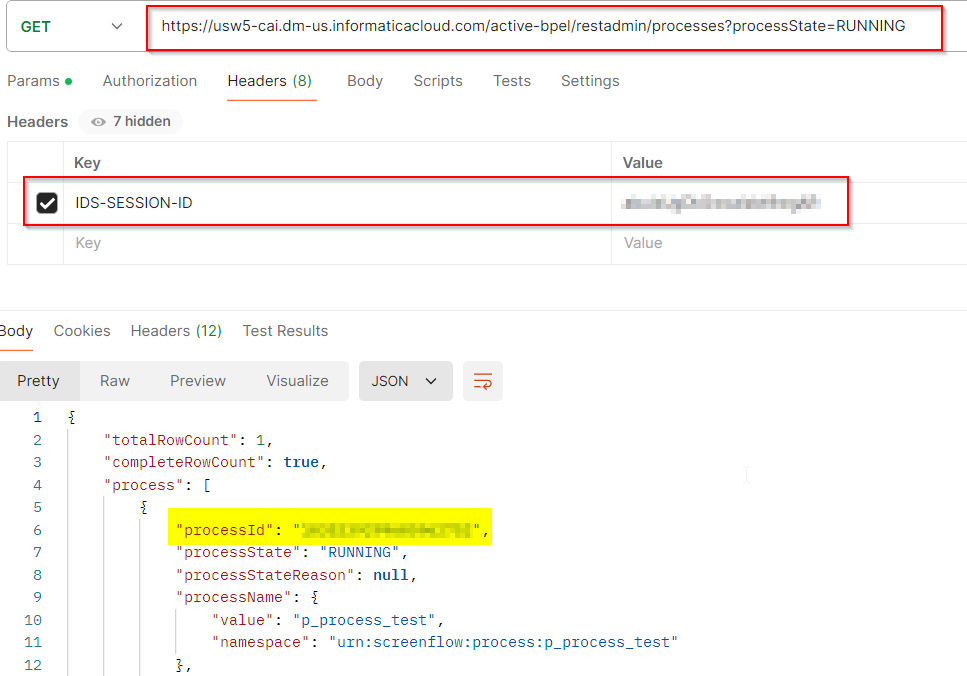Open the response Cookies tab

pyautogui.click(x=82, y=331)
